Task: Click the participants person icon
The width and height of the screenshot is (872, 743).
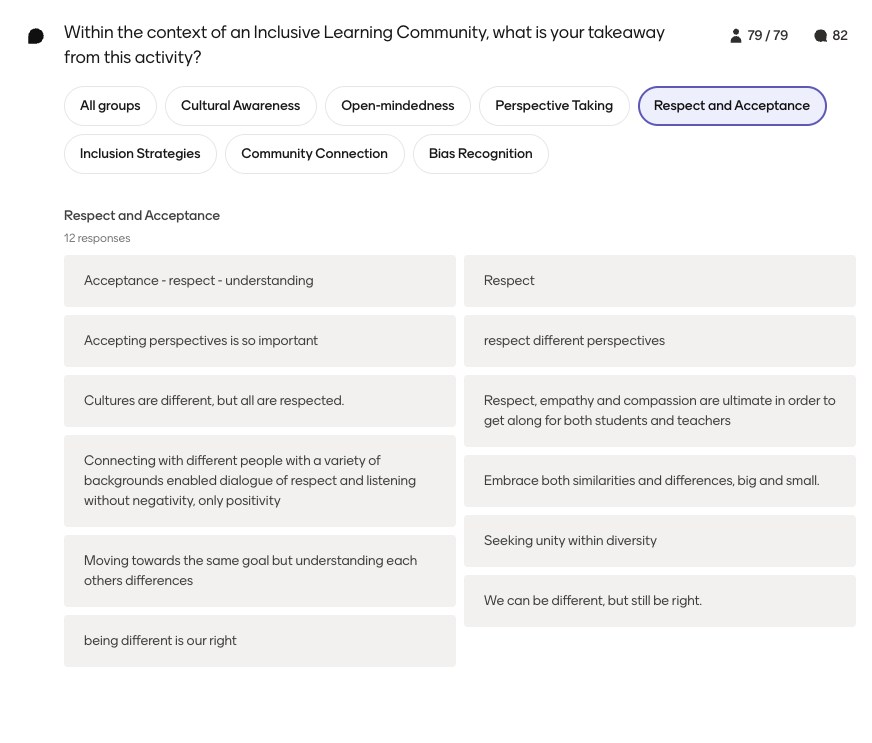Action: pos(735,36)
